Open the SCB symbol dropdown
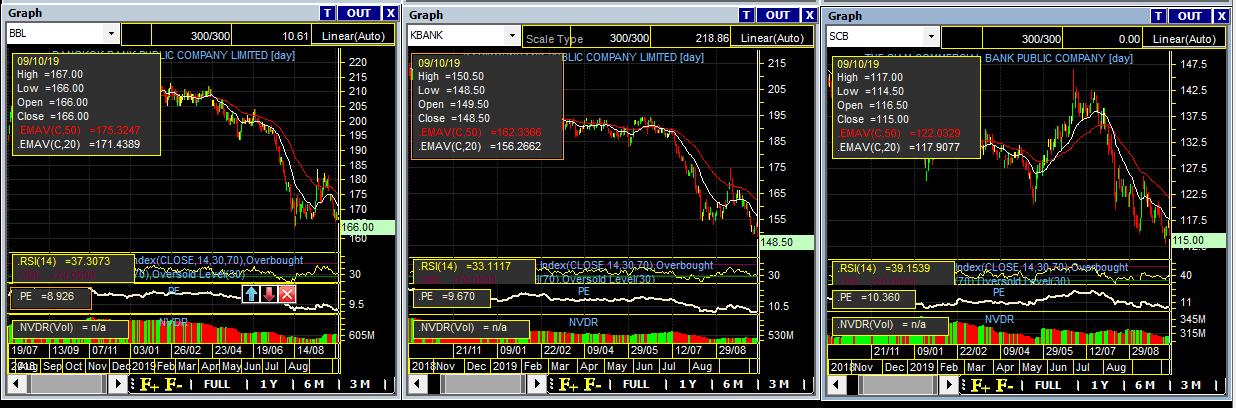Image resolution: width=1236 pixels, height=408 pixels. 932,37
